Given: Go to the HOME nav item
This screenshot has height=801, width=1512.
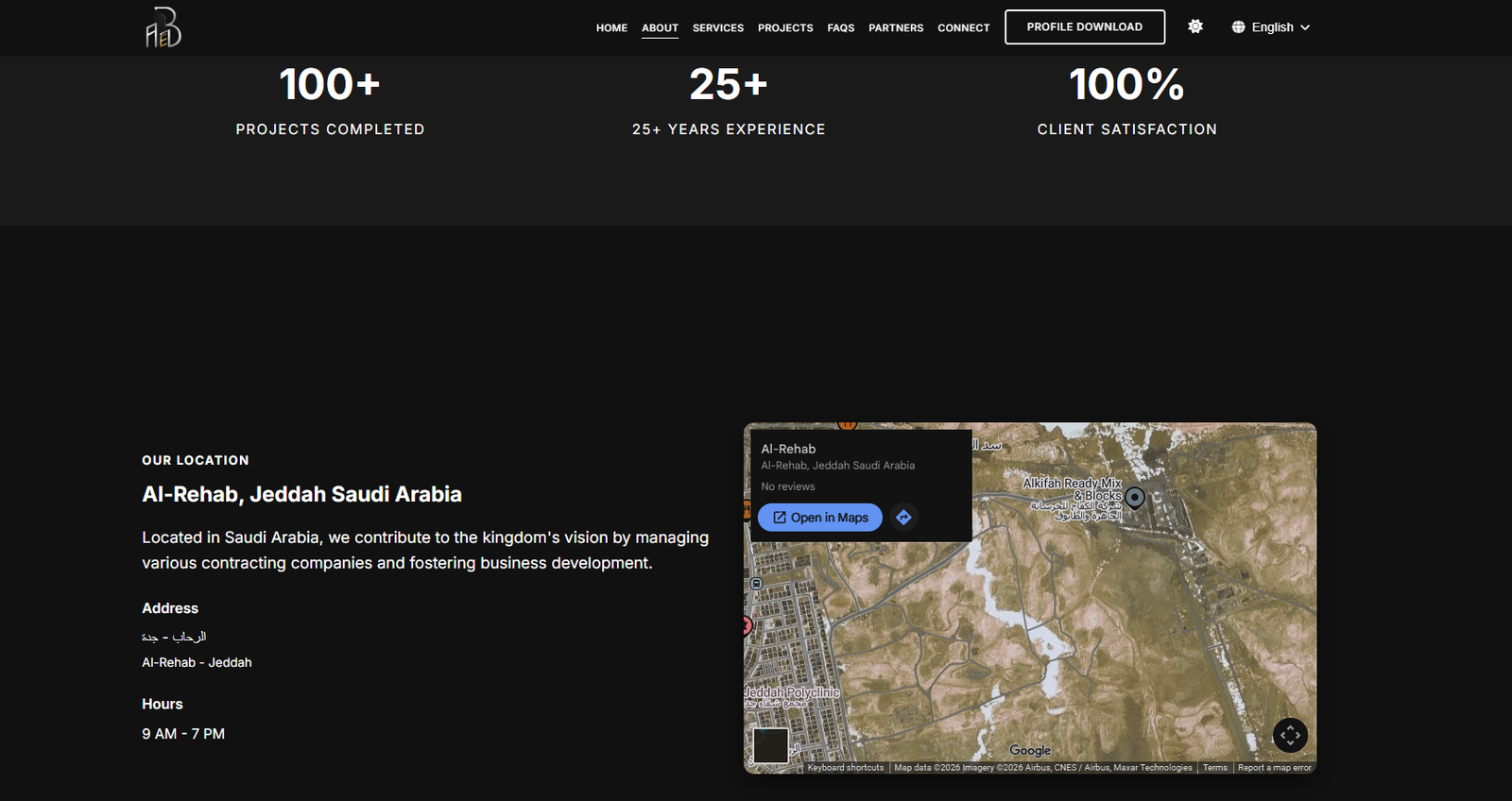Looking at the screenshot, I should [611, 28].
